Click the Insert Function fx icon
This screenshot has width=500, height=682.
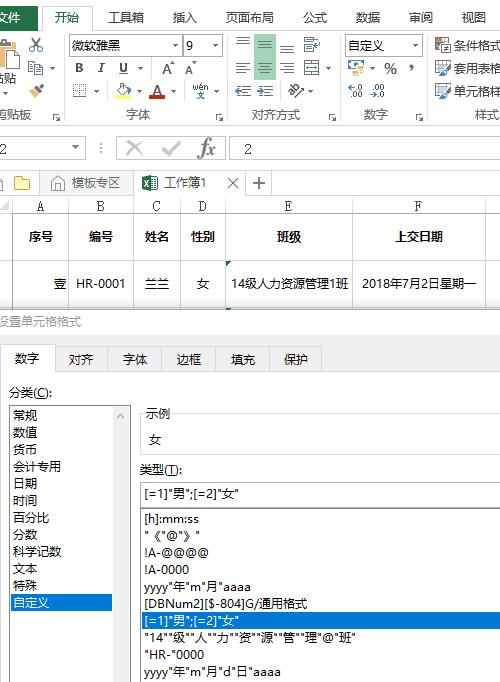tap(206, 149)
